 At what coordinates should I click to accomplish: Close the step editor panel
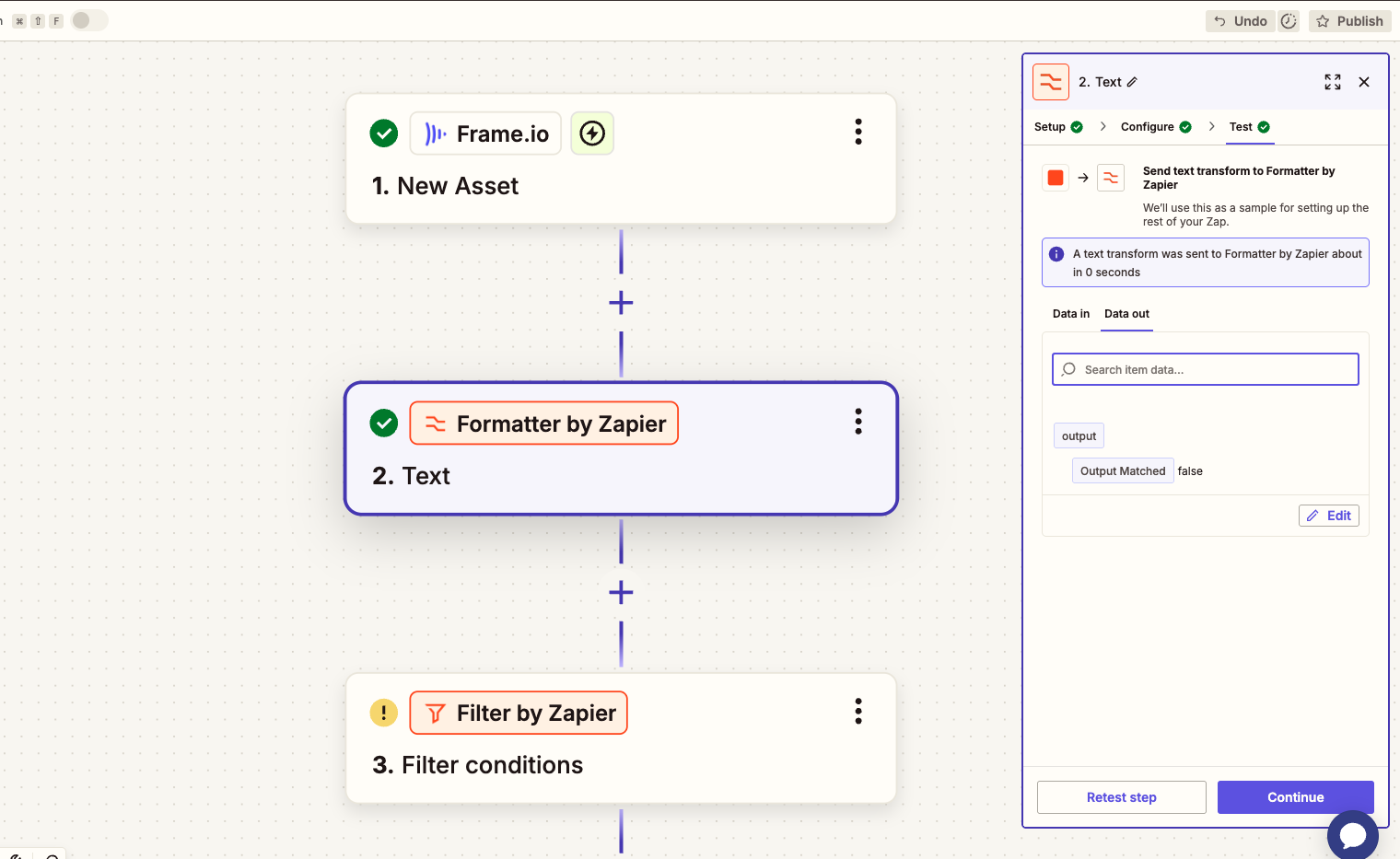(x=1364, y=82)
